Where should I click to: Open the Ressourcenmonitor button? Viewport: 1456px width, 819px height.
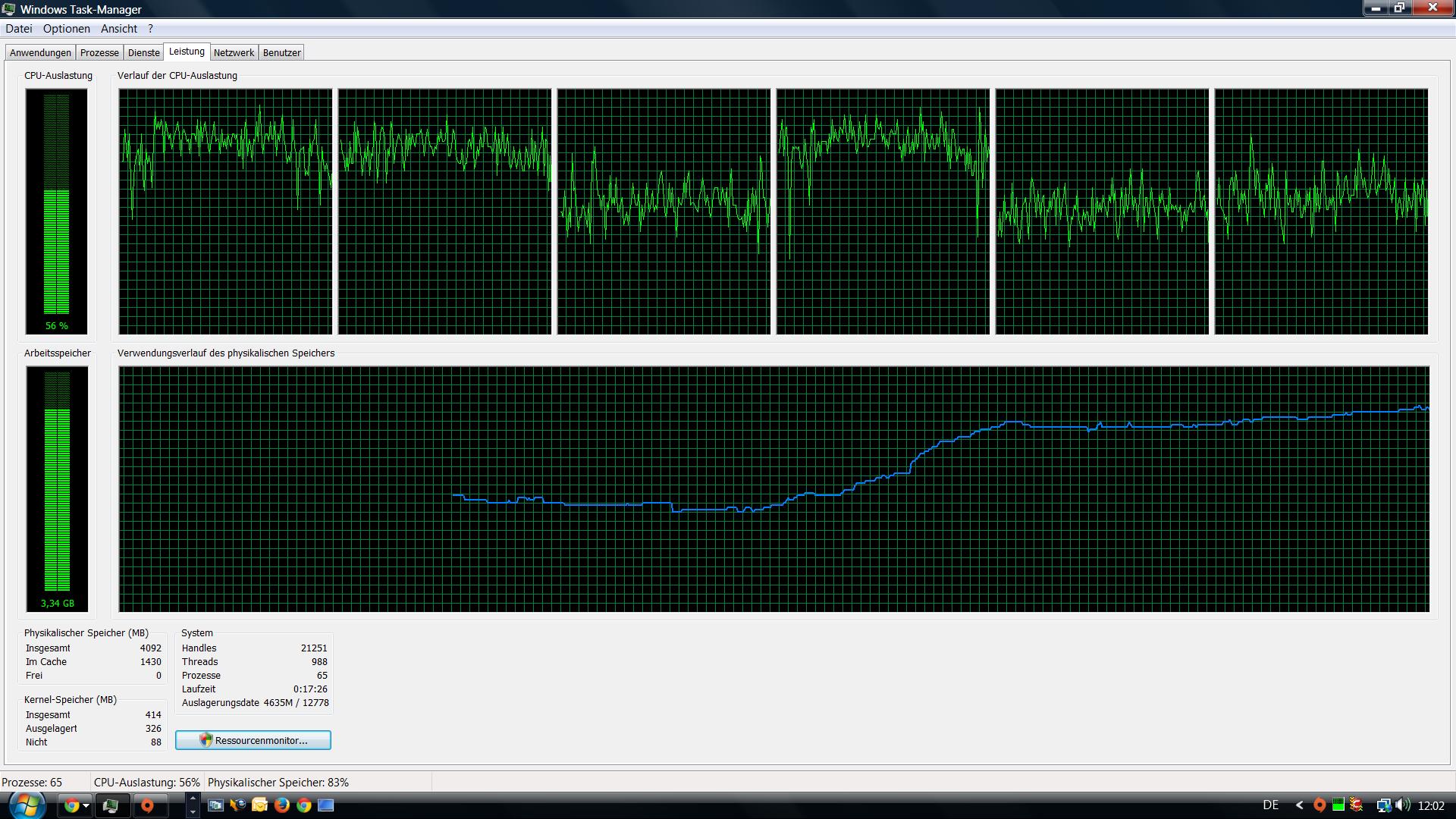tap(253, 740)
